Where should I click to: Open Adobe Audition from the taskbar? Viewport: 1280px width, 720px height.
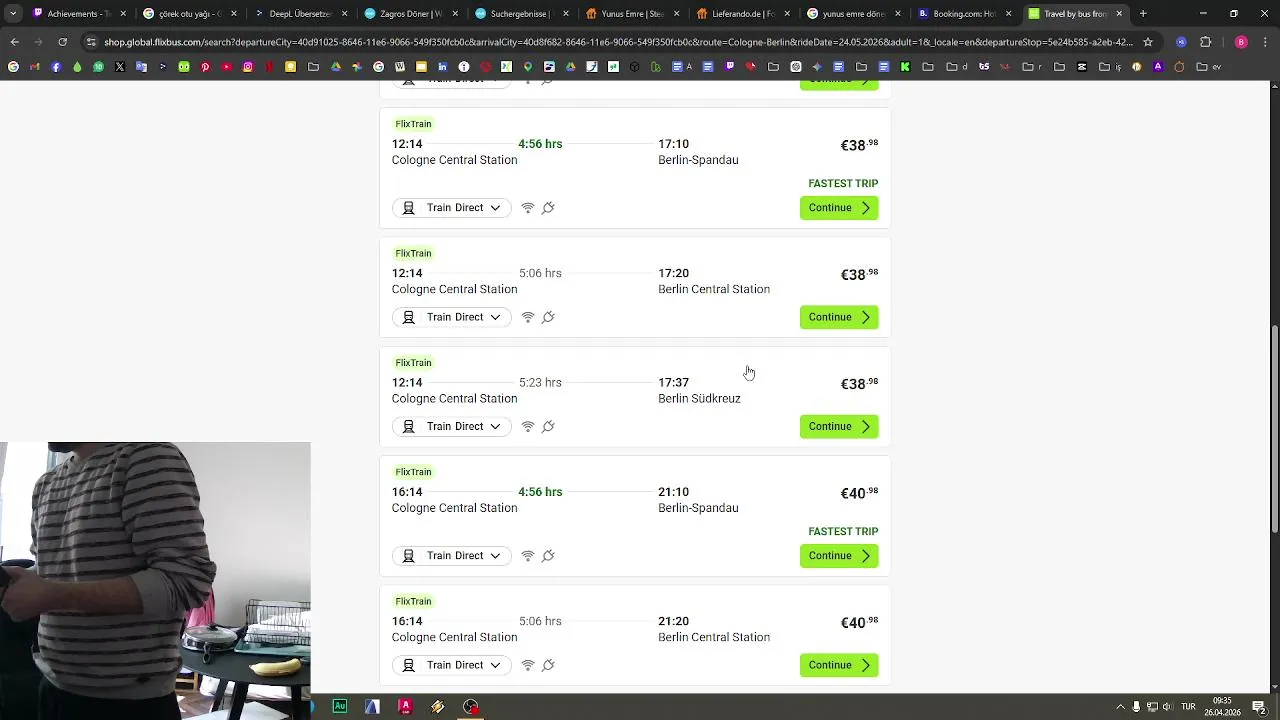click(x=340, y=706)
